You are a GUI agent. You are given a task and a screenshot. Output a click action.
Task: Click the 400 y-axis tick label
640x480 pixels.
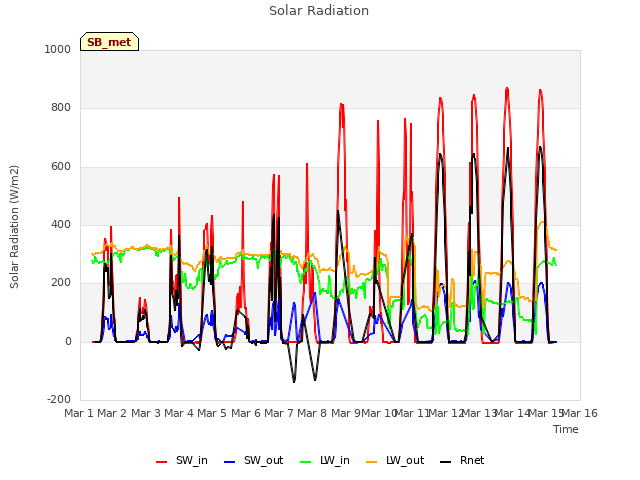pyautogui.click(x=61, y=224)
